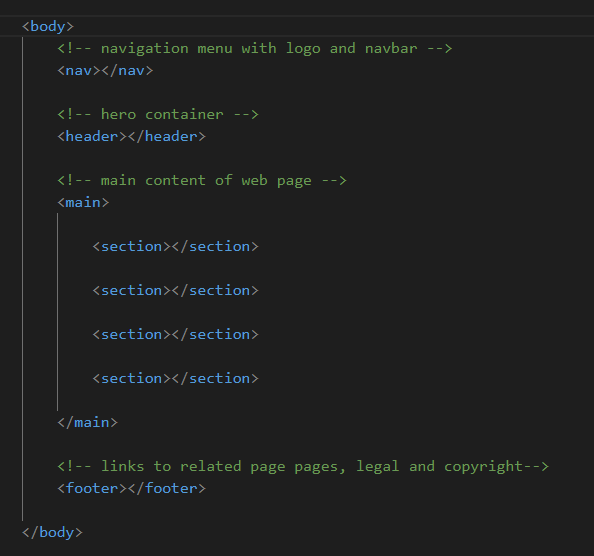Click the footer links comment line
Image resolution: width=594 pixels, height=556 pixels.
[x=303, y=466]
